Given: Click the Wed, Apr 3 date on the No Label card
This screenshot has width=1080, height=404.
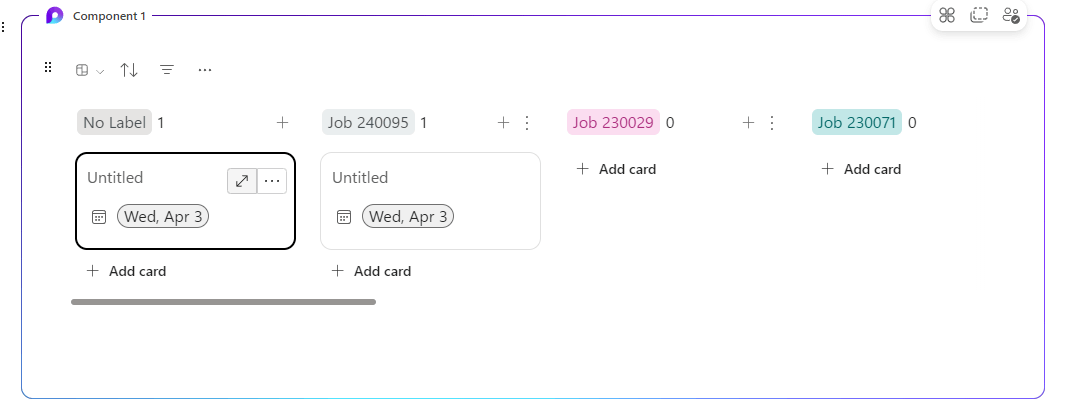Looking at the screenshot, I should click(163, 216).
